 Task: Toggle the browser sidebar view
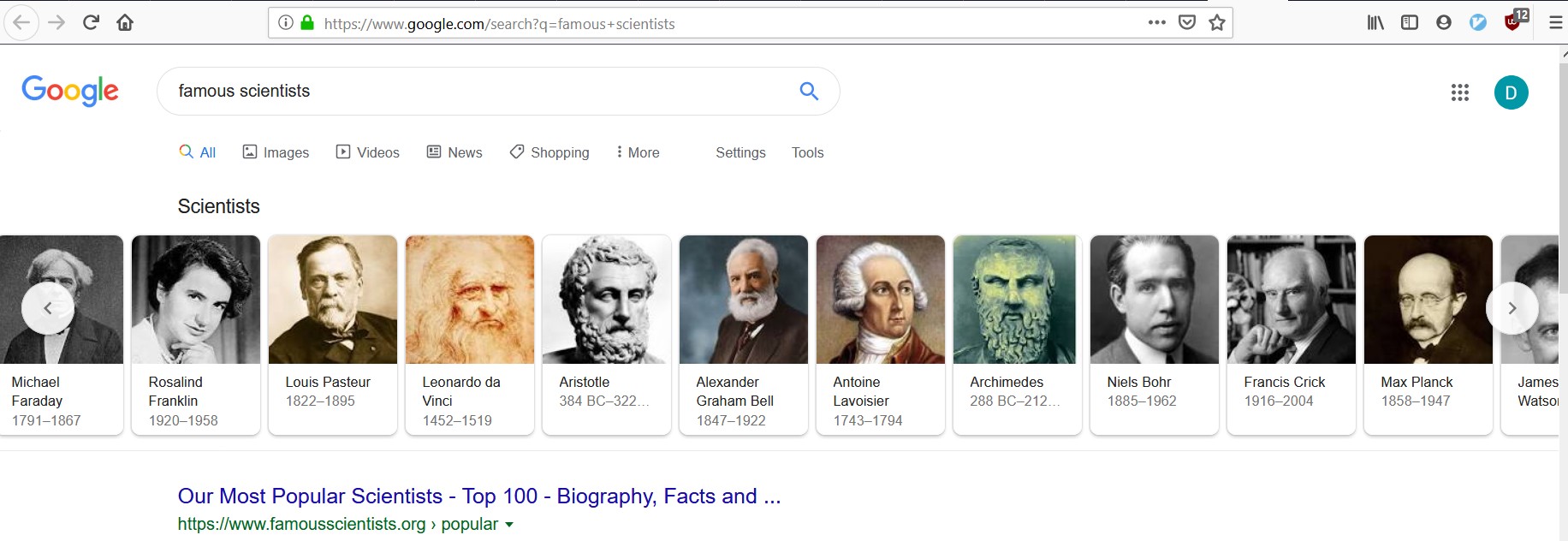(1409, 23)
